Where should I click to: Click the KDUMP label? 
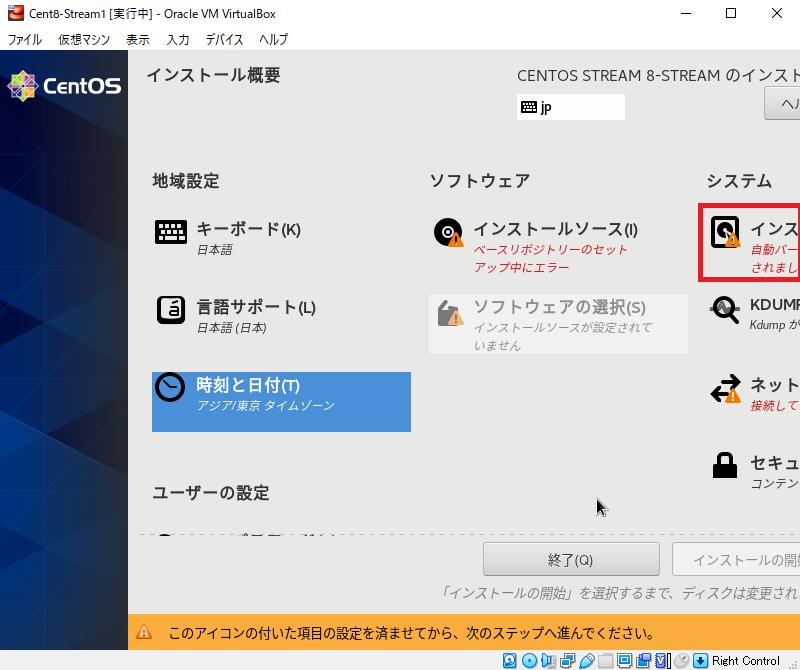(774, 305)
